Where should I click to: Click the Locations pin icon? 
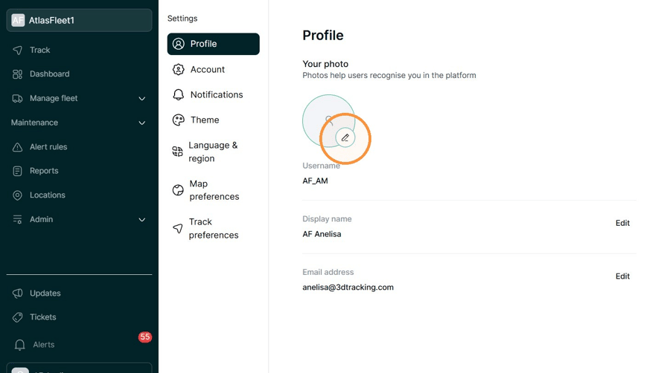coord(18,195)
